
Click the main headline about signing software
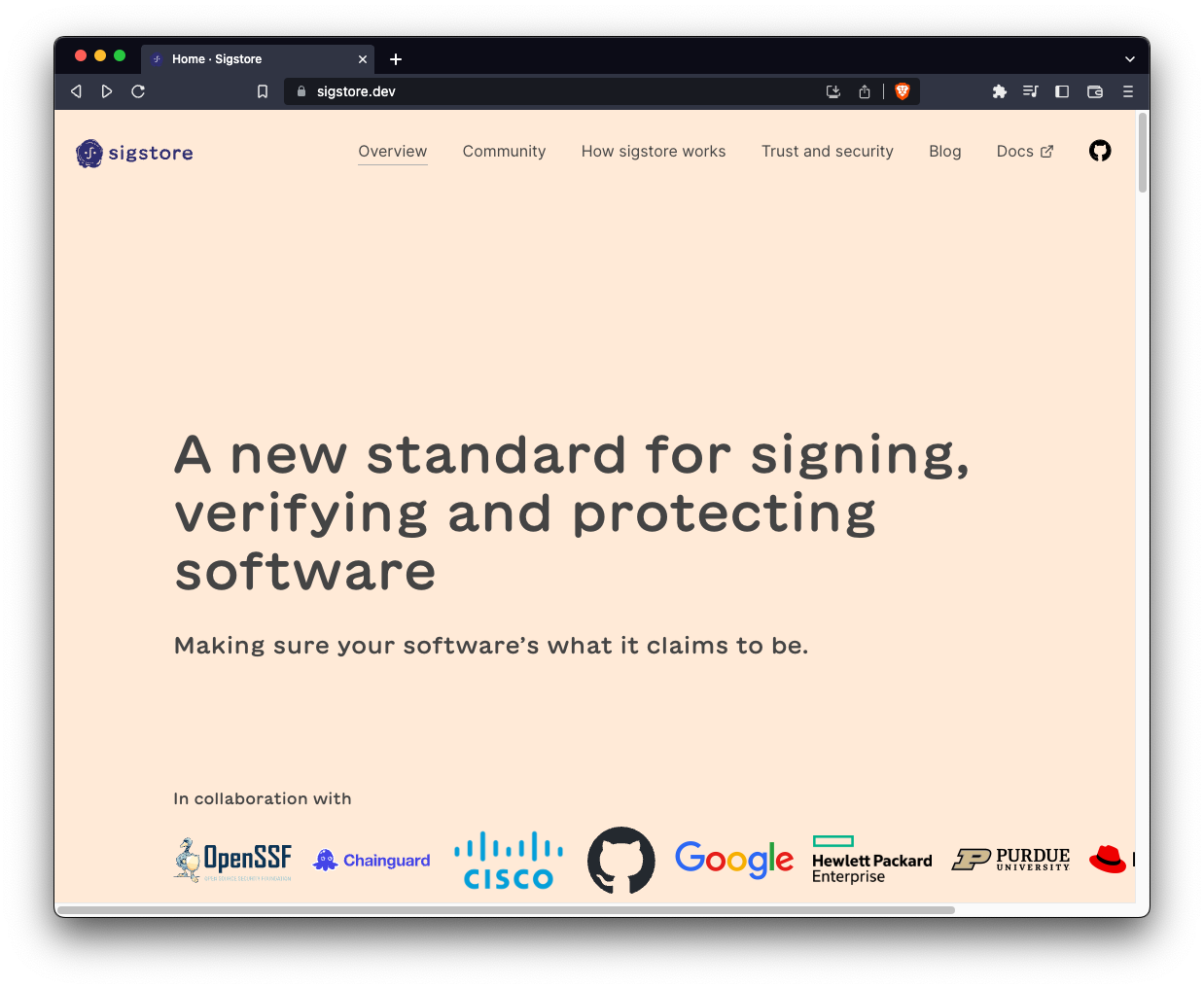573,512
